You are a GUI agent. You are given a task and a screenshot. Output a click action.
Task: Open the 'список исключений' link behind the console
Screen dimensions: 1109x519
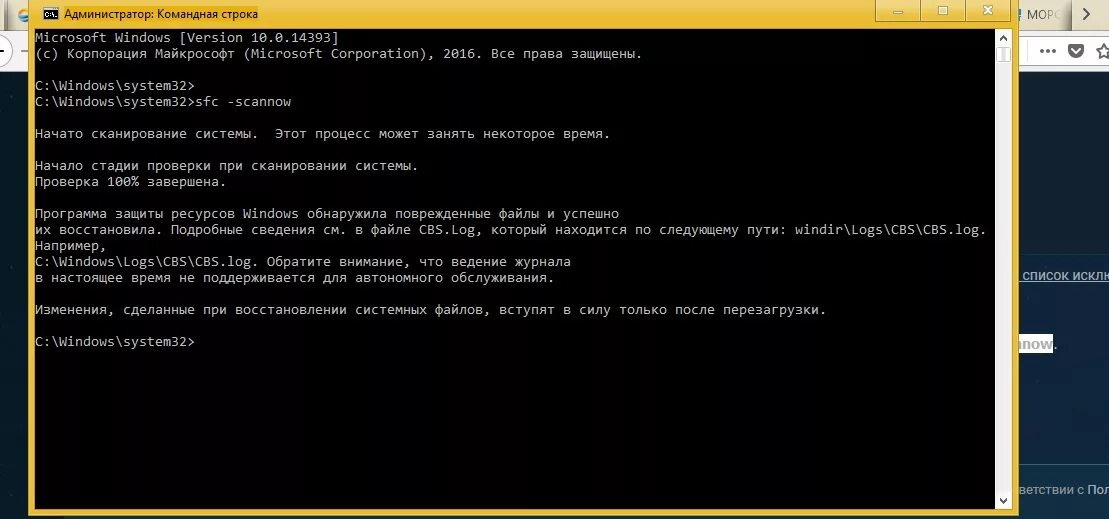coord(1065,276)
